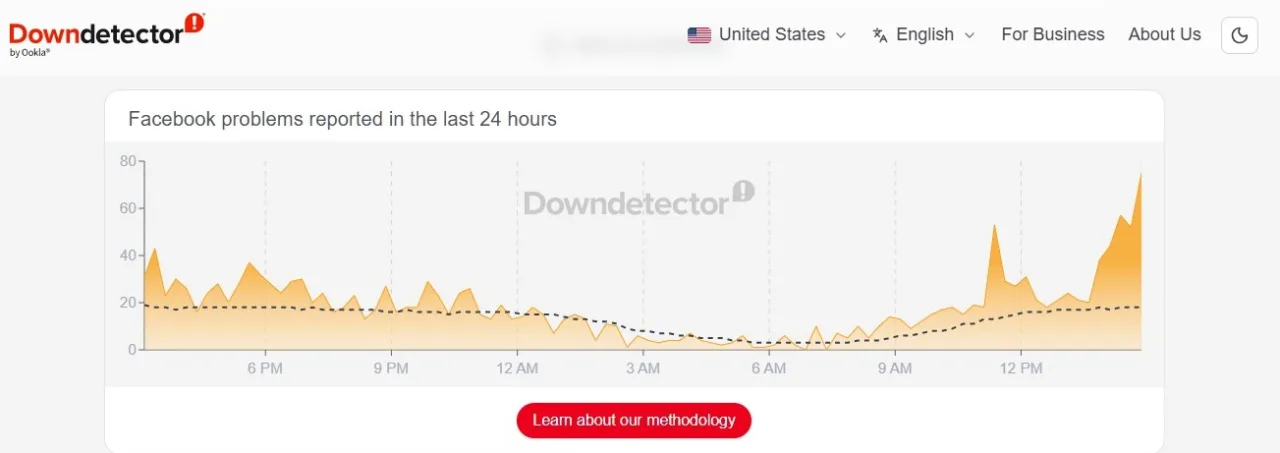Click the chart title Facebook problems reported
The width and height of the screenshot is (1280, 453).
pyautogui.click(x=342, y=119)
